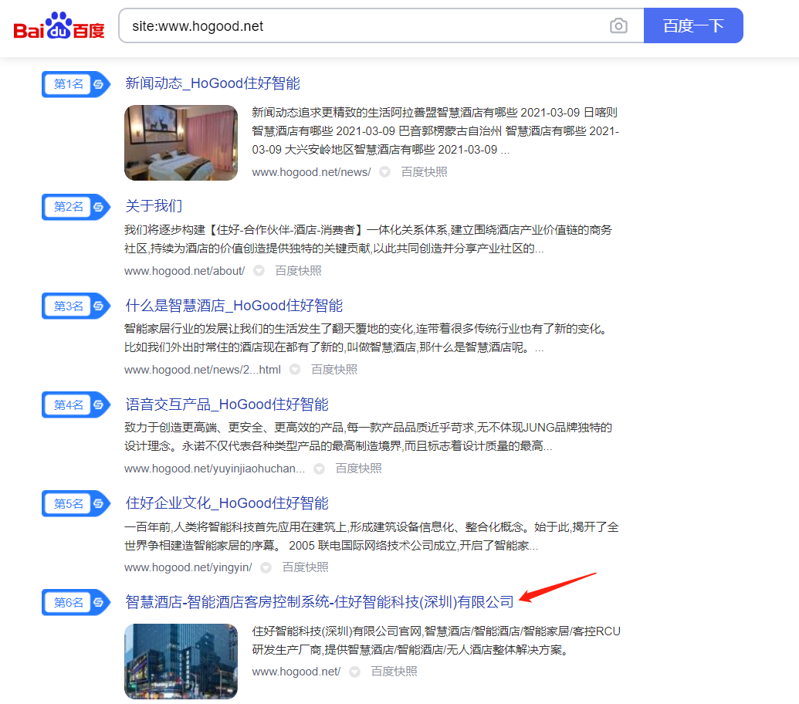Open 百度快照 for the 住好企业文化 result
799x704 pixels.
tap(304, 567)
